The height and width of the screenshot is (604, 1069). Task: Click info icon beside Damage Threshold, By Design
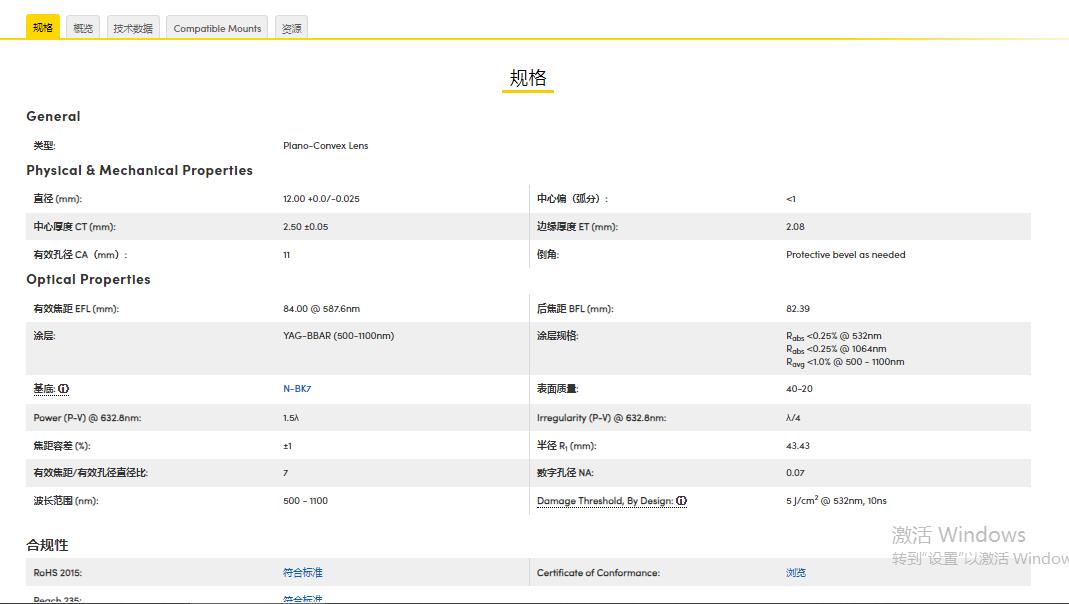click(x=681, y=501)
